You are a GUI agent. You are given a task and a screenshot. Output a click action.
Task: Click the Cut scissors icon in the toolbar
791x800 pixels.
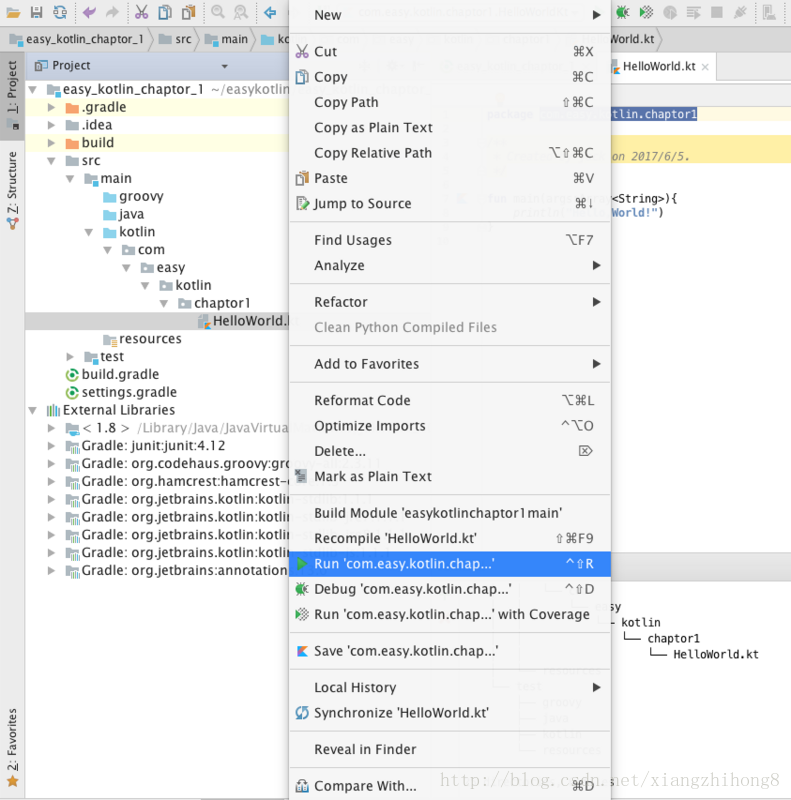pos(141,12)
